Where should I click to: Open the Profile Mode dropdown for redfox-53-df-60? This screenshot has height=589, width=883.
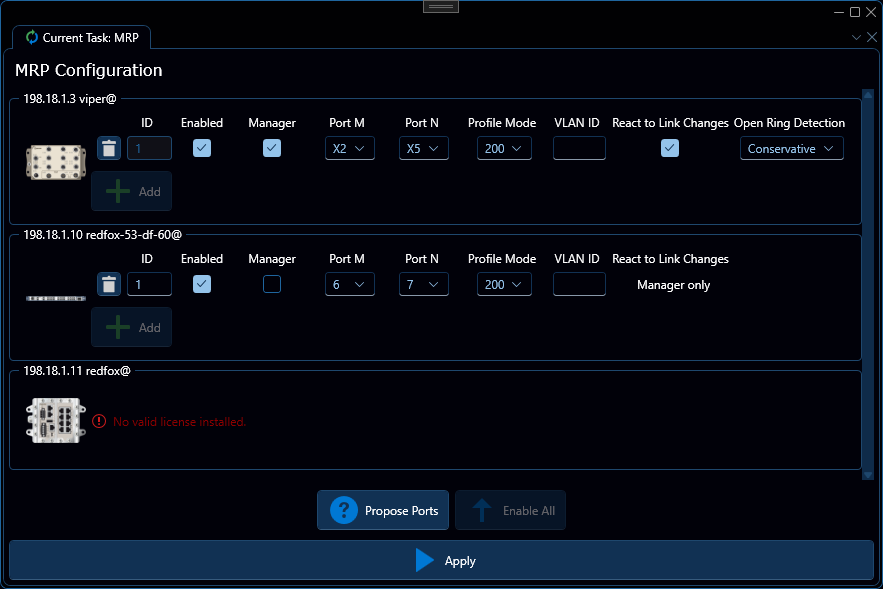click(504, 284)
